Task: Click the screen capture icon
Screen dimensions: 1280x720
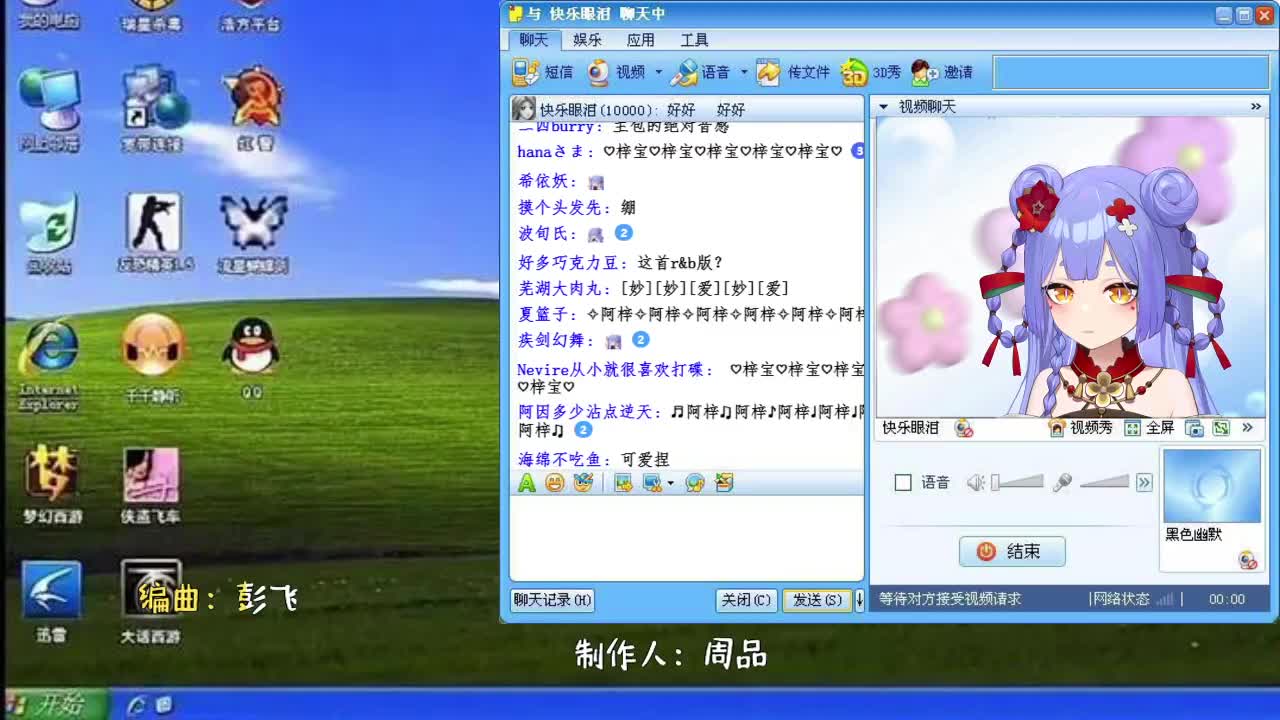Action: click(652, 483)
